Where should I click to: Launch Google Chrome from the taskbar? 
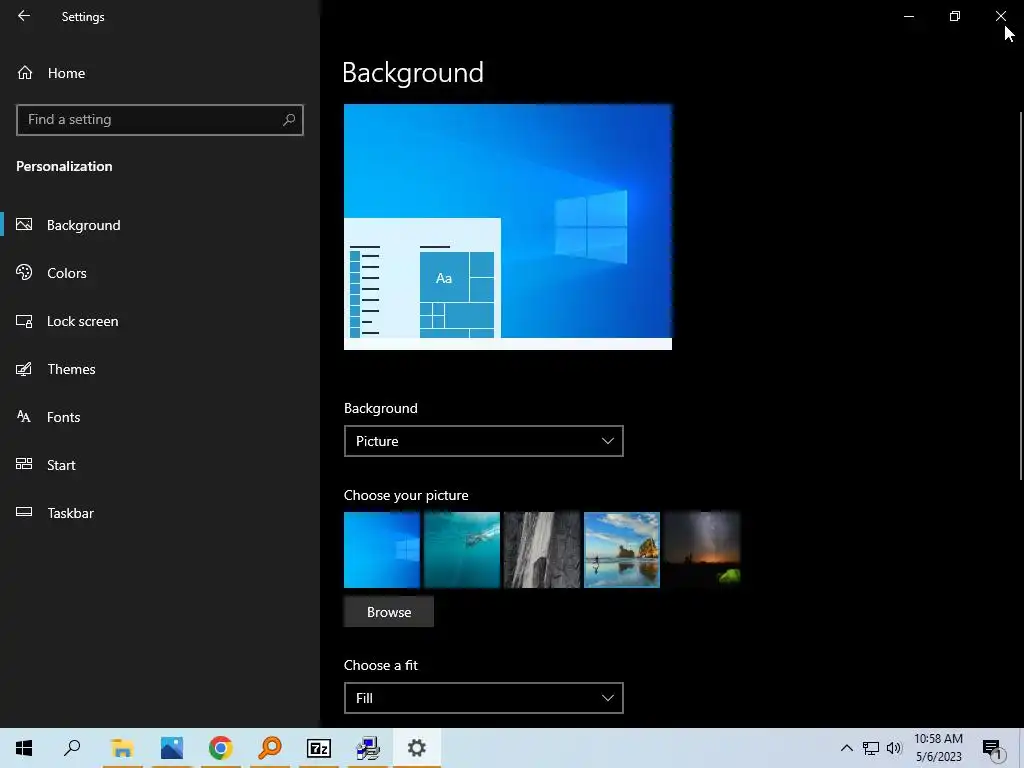pyautogui.click(x=221, y=748)
